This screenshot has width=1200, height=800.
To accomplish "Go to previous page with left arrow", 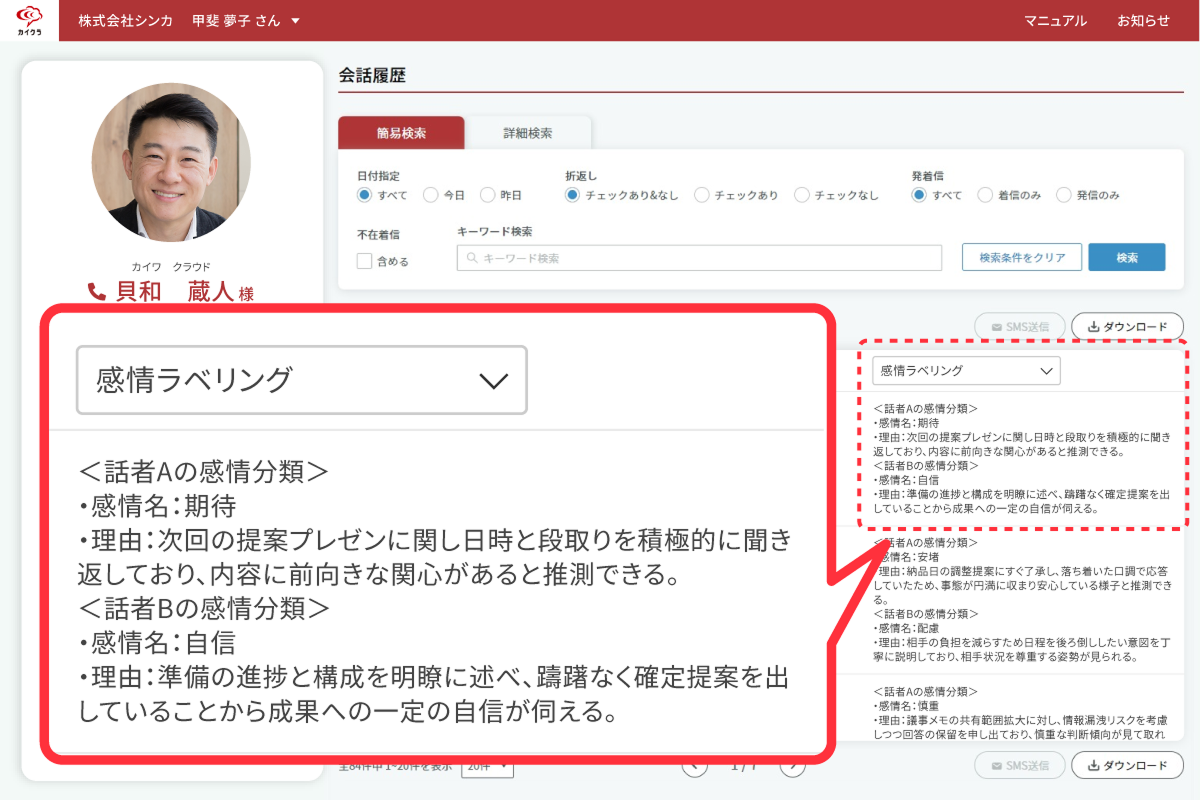I will click(x=695, y=766).
